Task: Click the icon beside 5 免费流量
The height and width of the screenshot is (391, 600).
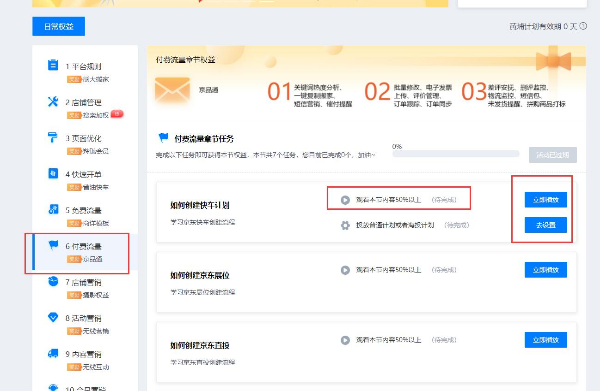Action: (x=53, y=209)
